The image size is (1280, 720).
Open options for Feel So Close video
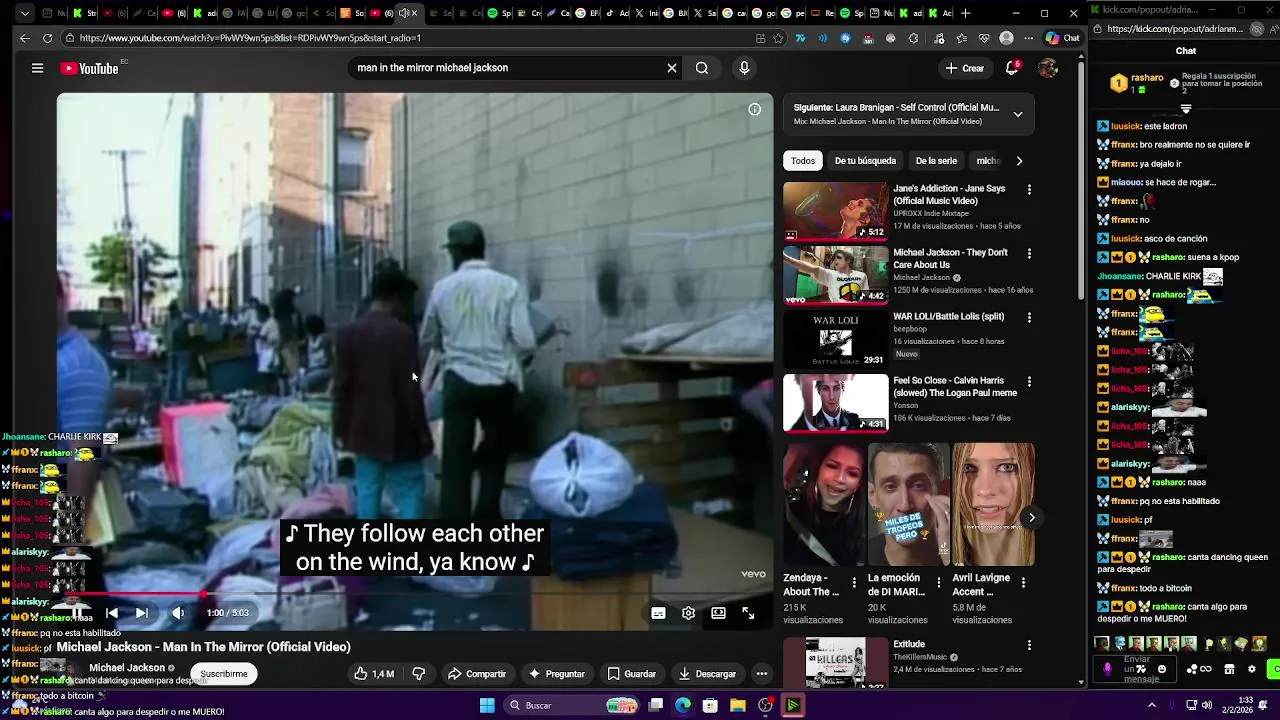(x=1029, y=382)
